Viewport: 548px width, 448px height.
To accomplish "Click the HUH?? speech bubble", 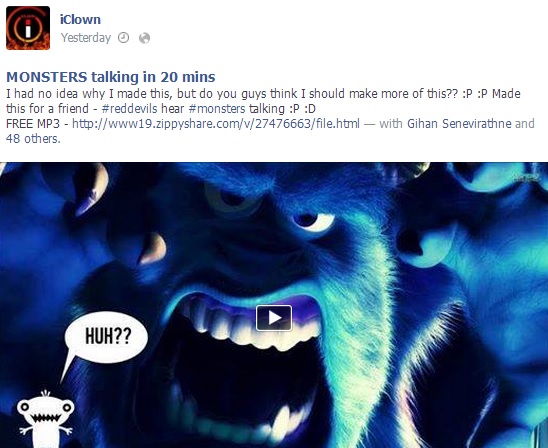I will pyautogui.click(x=106, y=337).
